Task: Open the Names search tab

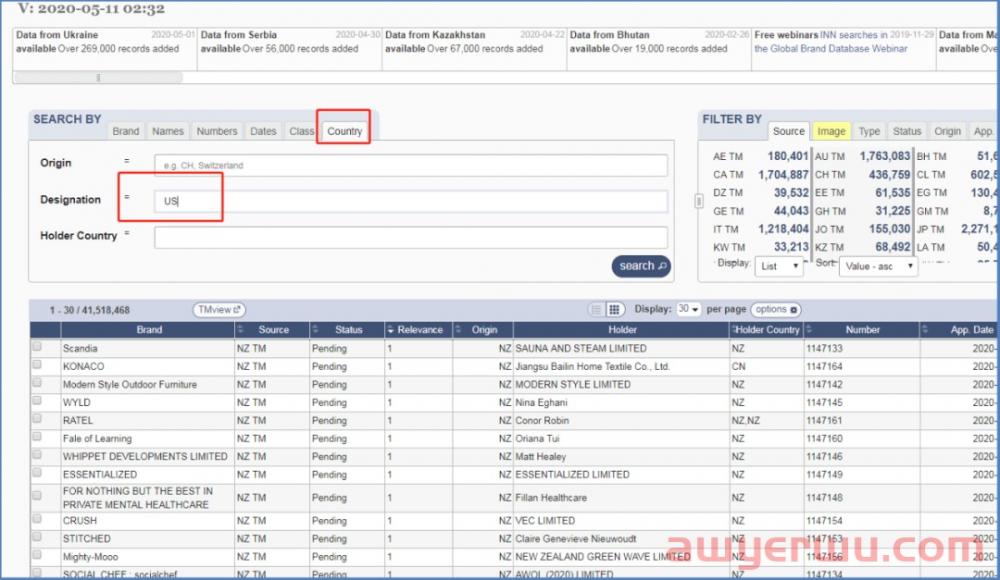Action: tap(168, 131)
